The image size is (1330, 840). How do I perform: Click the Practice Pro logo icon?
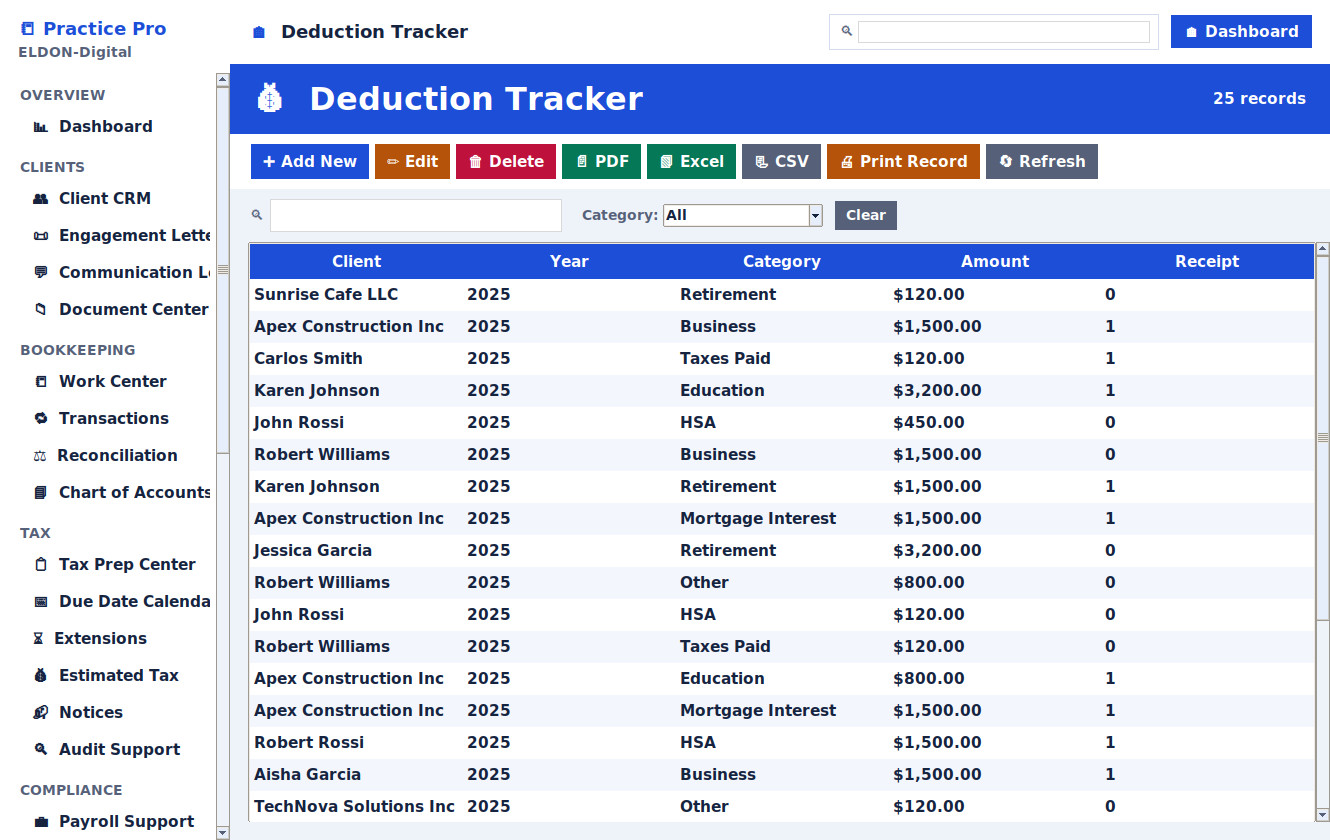pos(27,29)
